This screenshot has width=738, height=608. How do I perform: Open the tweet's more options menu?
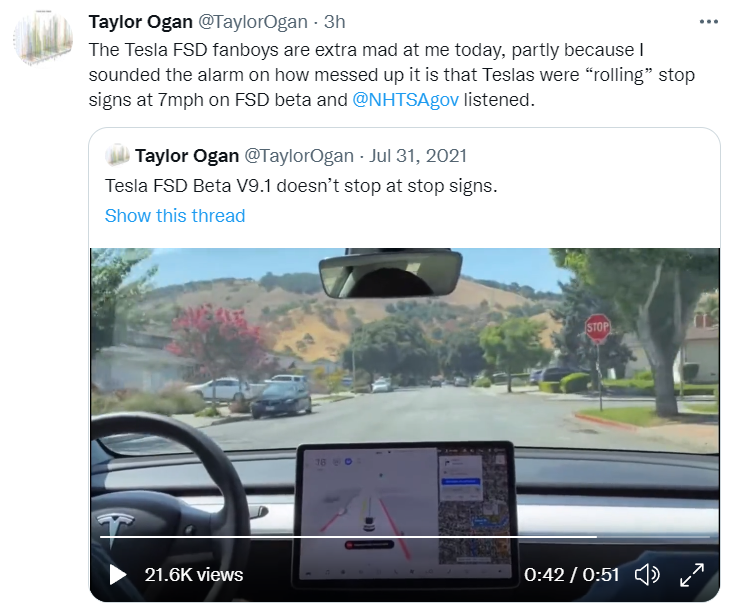[708, 21]
